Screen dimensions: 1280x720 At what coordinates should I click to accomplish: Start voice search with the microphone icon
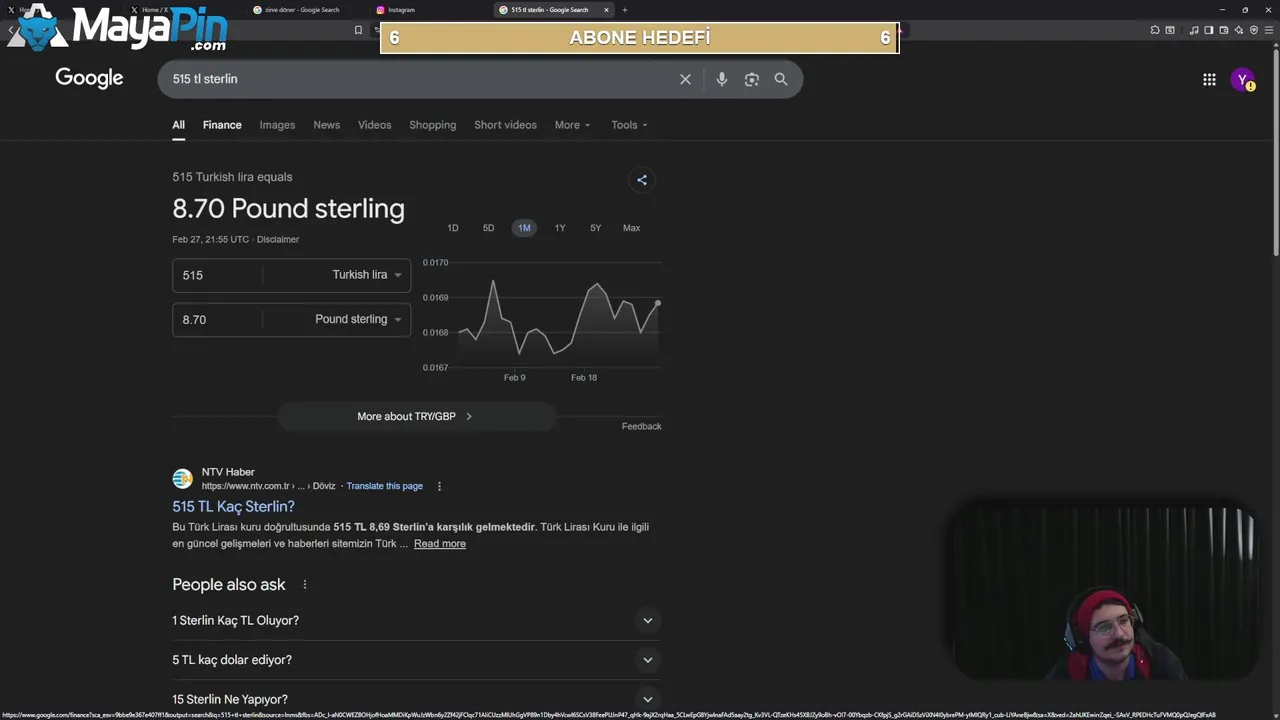[721, 79]
